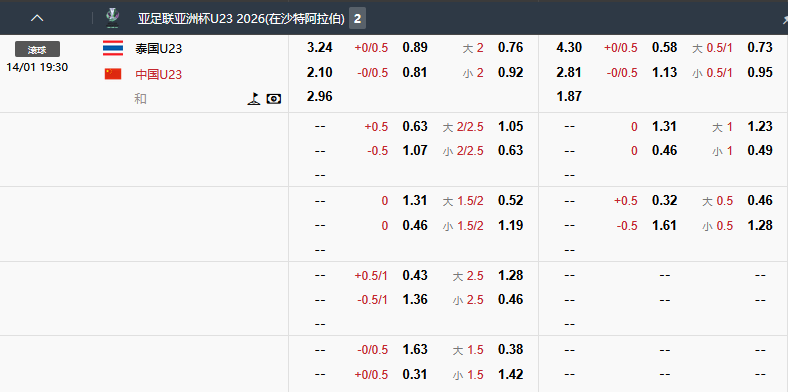Pick China full-time win odds 2.10
The height and width of the screenshot is (392, 788).
point(320,72)
